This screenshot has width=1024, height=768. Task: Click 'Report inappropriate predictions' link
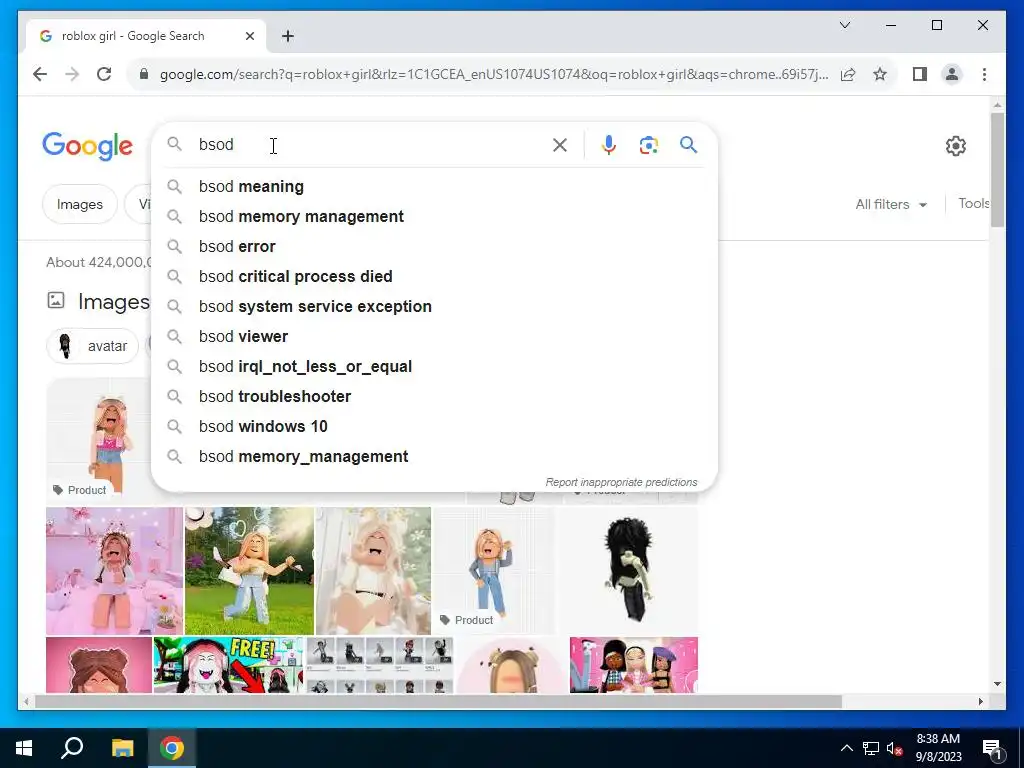[x=621, y=483]
